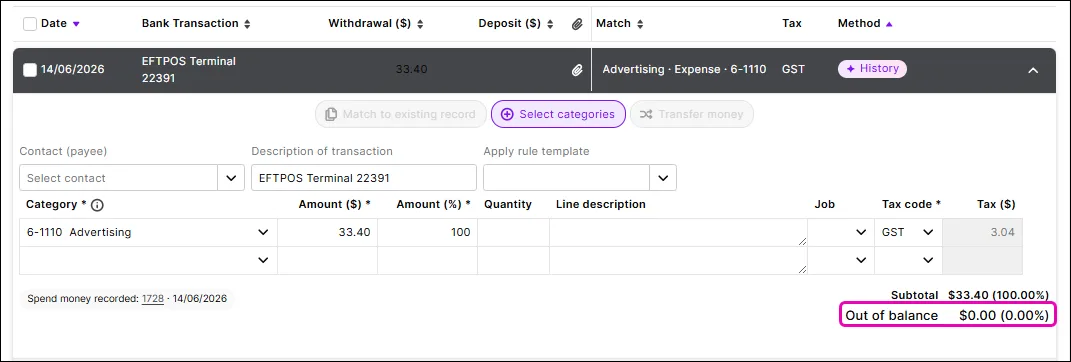1071x362 pixels.
Task: Click the History badge
Action: 872,69
